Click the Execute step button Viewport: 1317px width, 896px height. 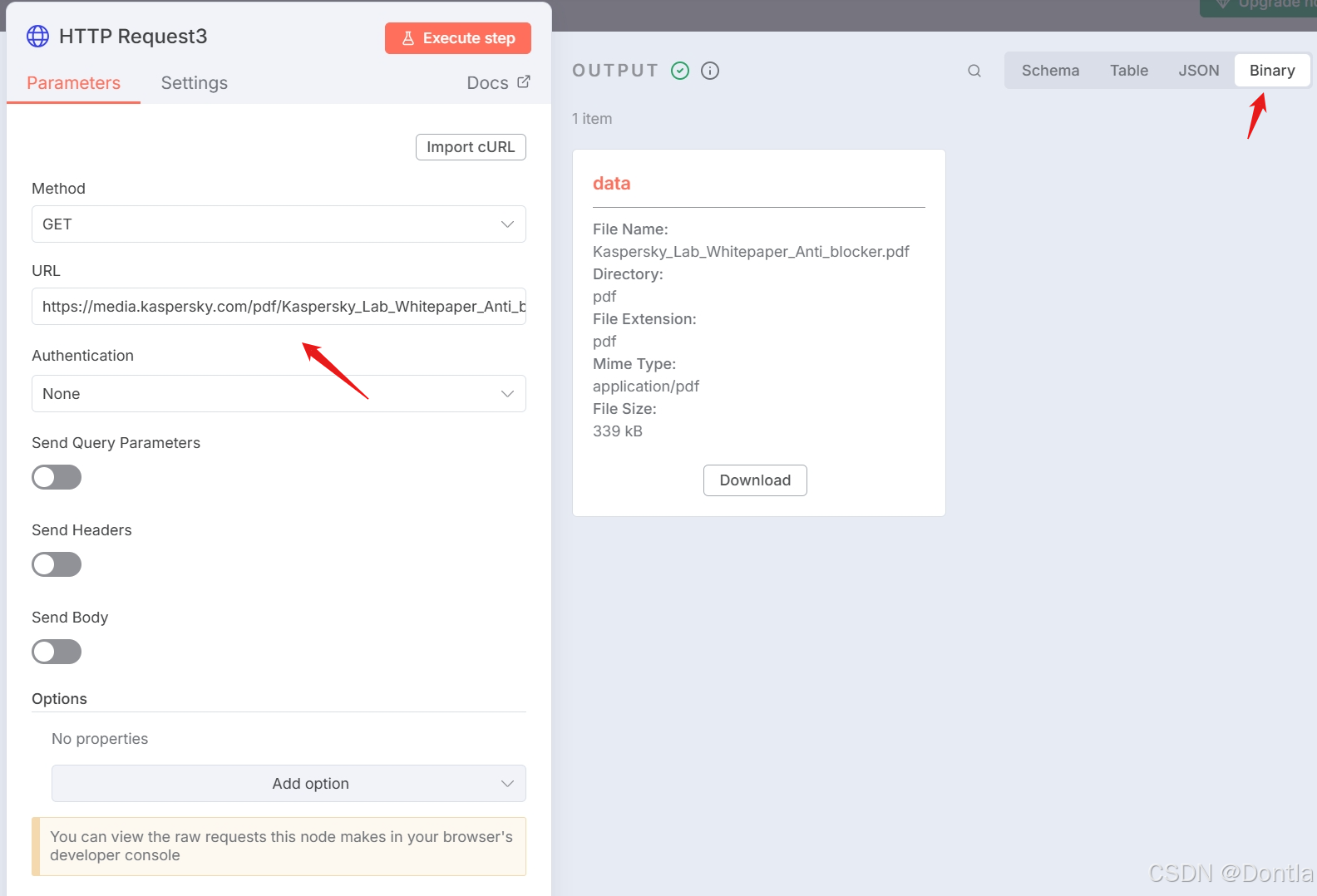point(458,38)
